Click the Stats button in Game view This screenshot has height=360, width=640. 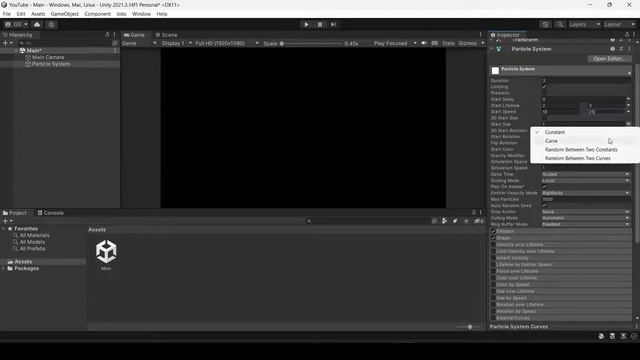click(448, 43)
